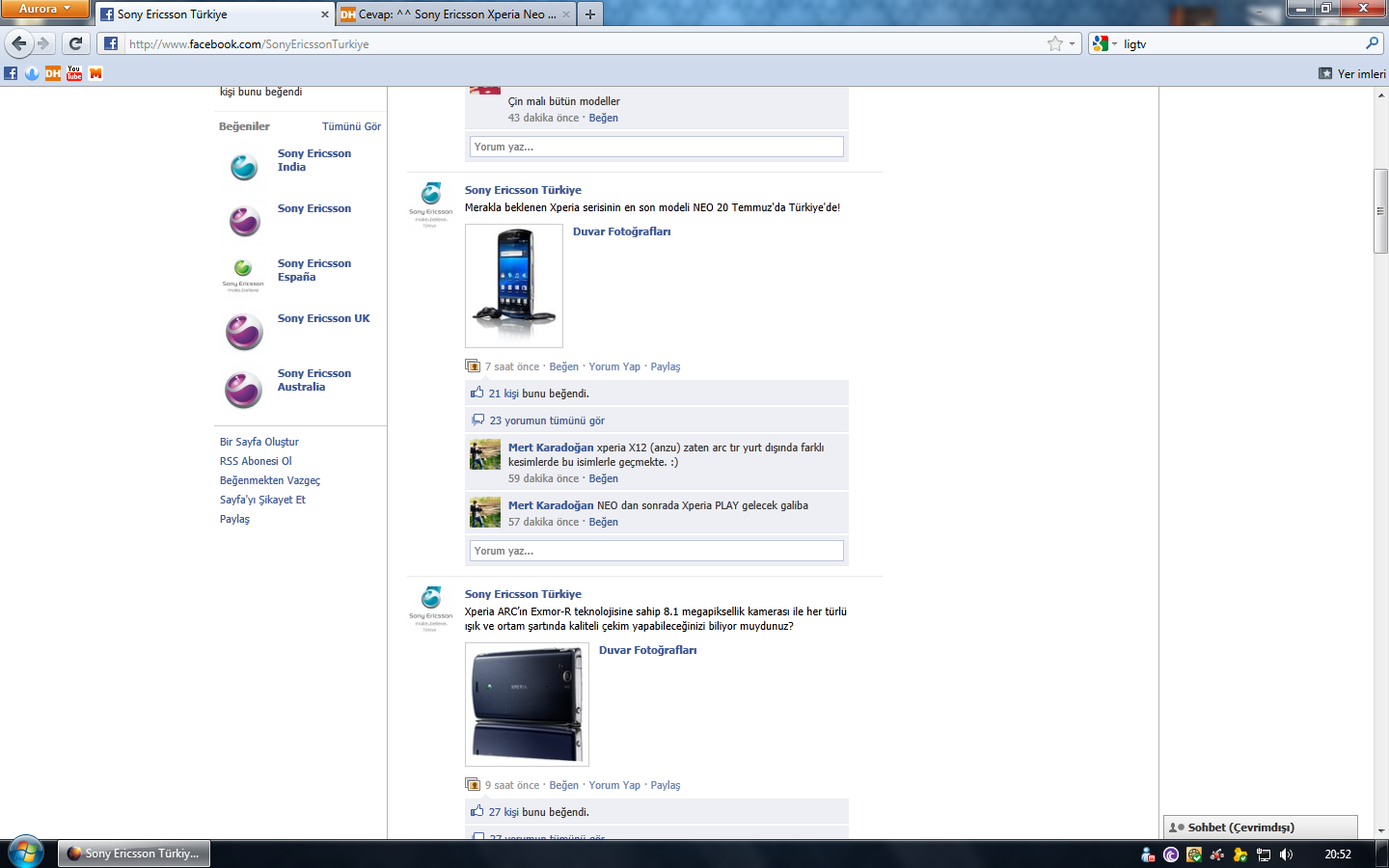Click Paylaş under the 9 saat önce post
The image size is (1389, 868).
(666, 785)
